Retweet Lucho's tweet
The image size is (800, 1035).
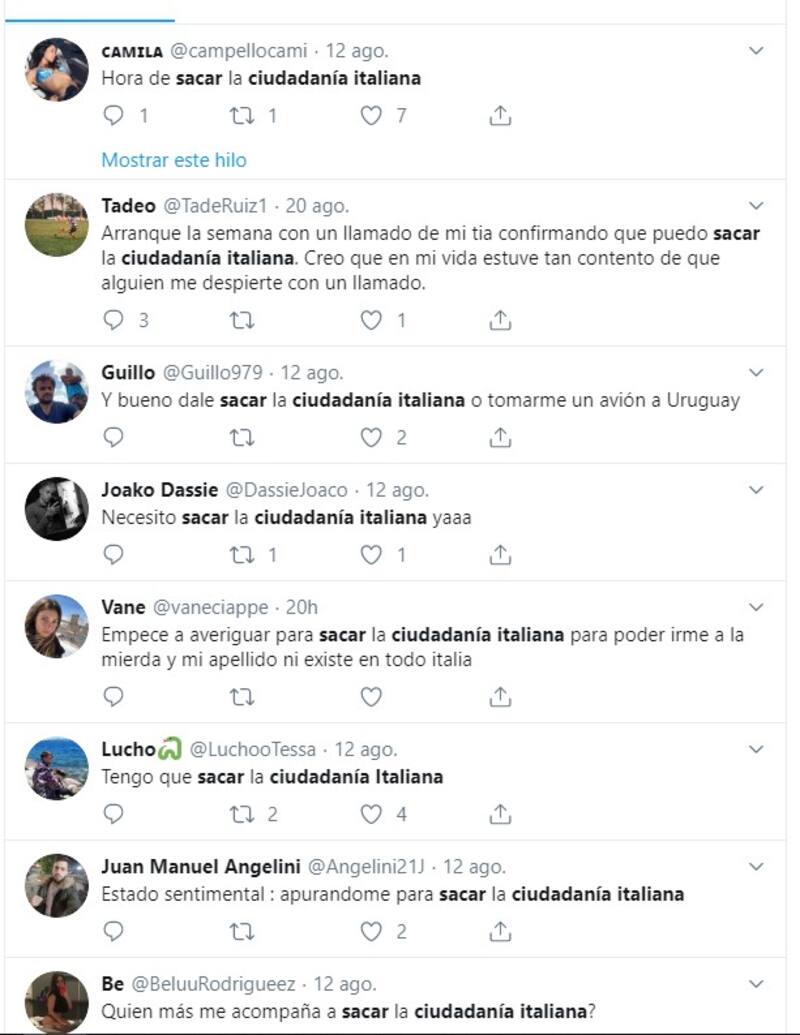(x=242, y=814)
